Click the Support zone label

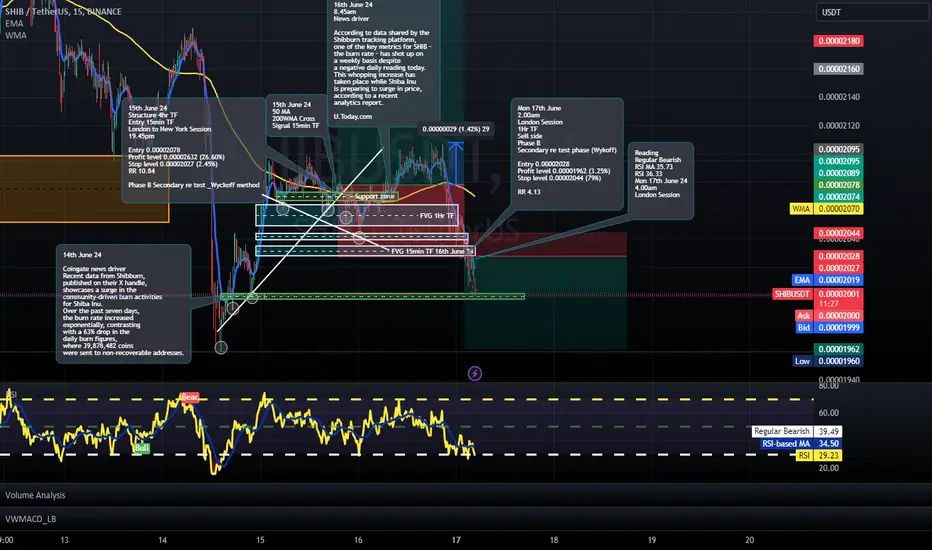[374, 196]
